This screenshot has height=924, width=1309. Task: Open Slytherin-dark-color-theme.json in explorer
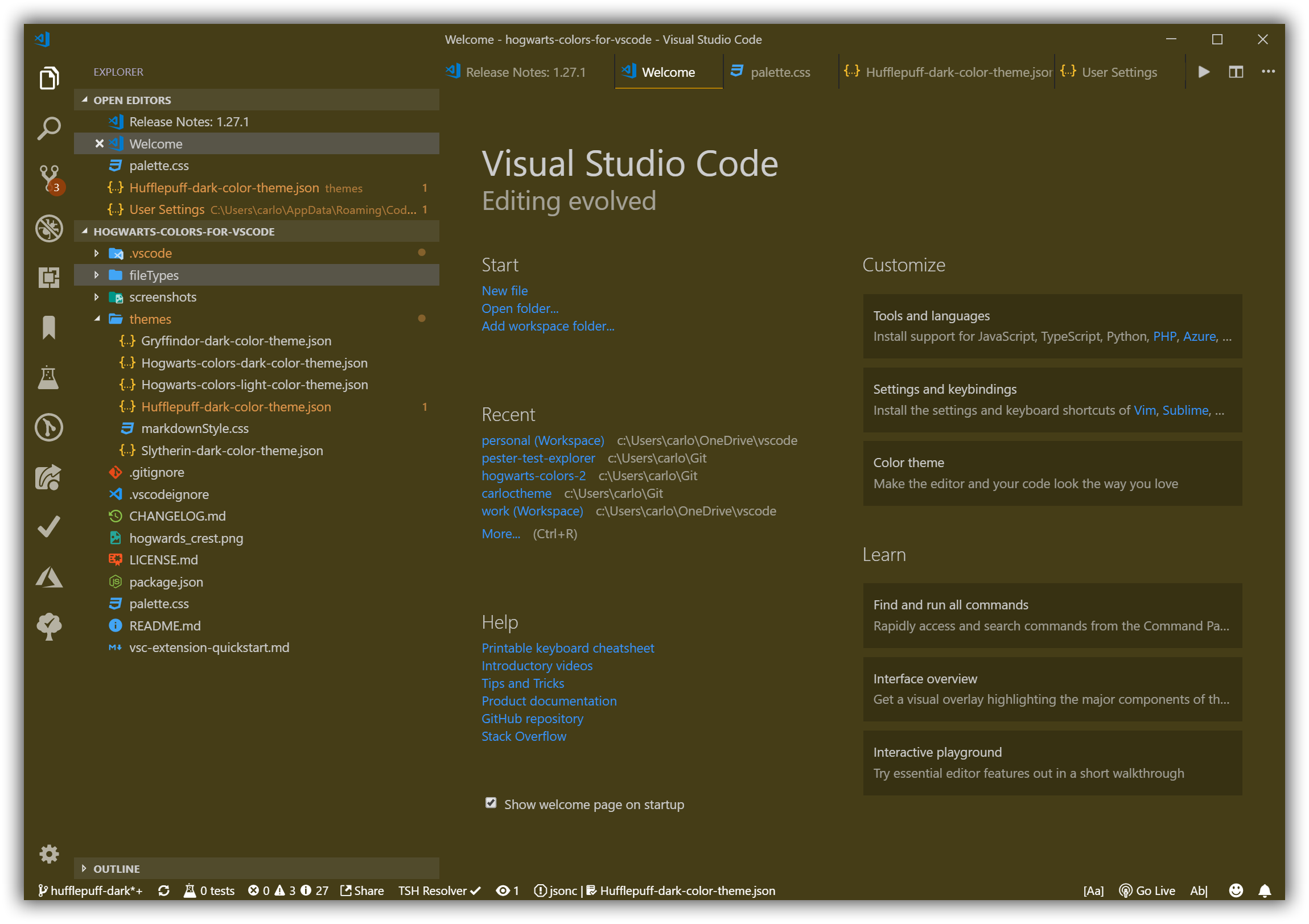pos(232,450)
